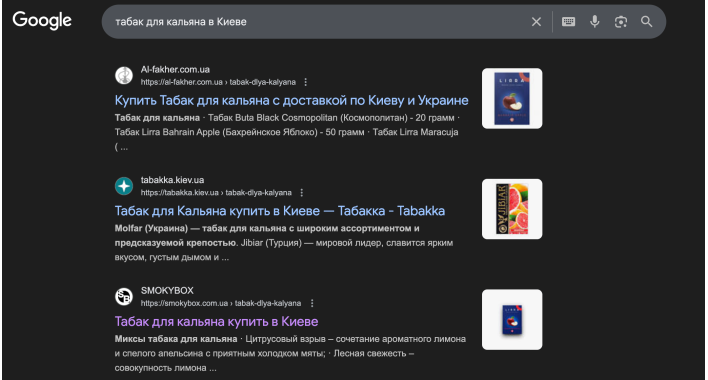The width and height of the screenshot is (708, 380).
Task: Start voice search with microphone
Action: tap(595, 22)
